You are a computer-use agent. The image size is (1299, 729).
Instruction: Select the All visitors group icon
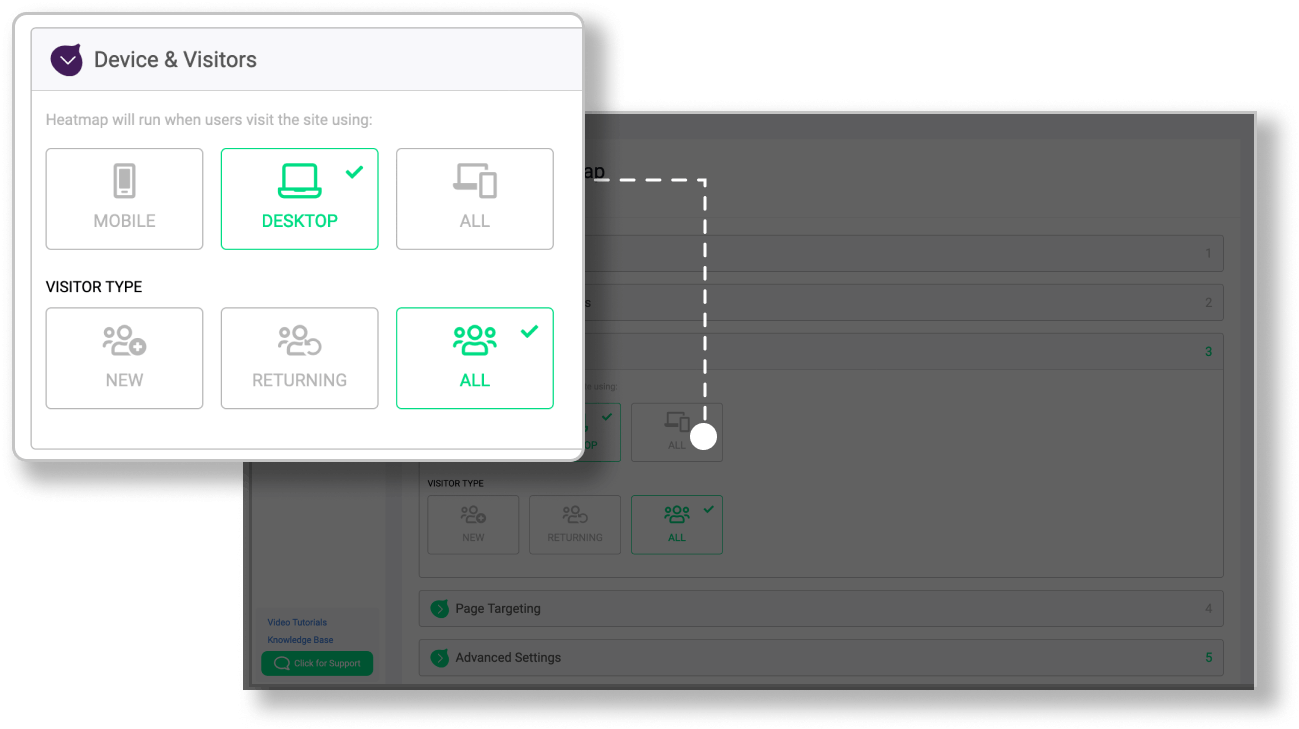(474, 341)
